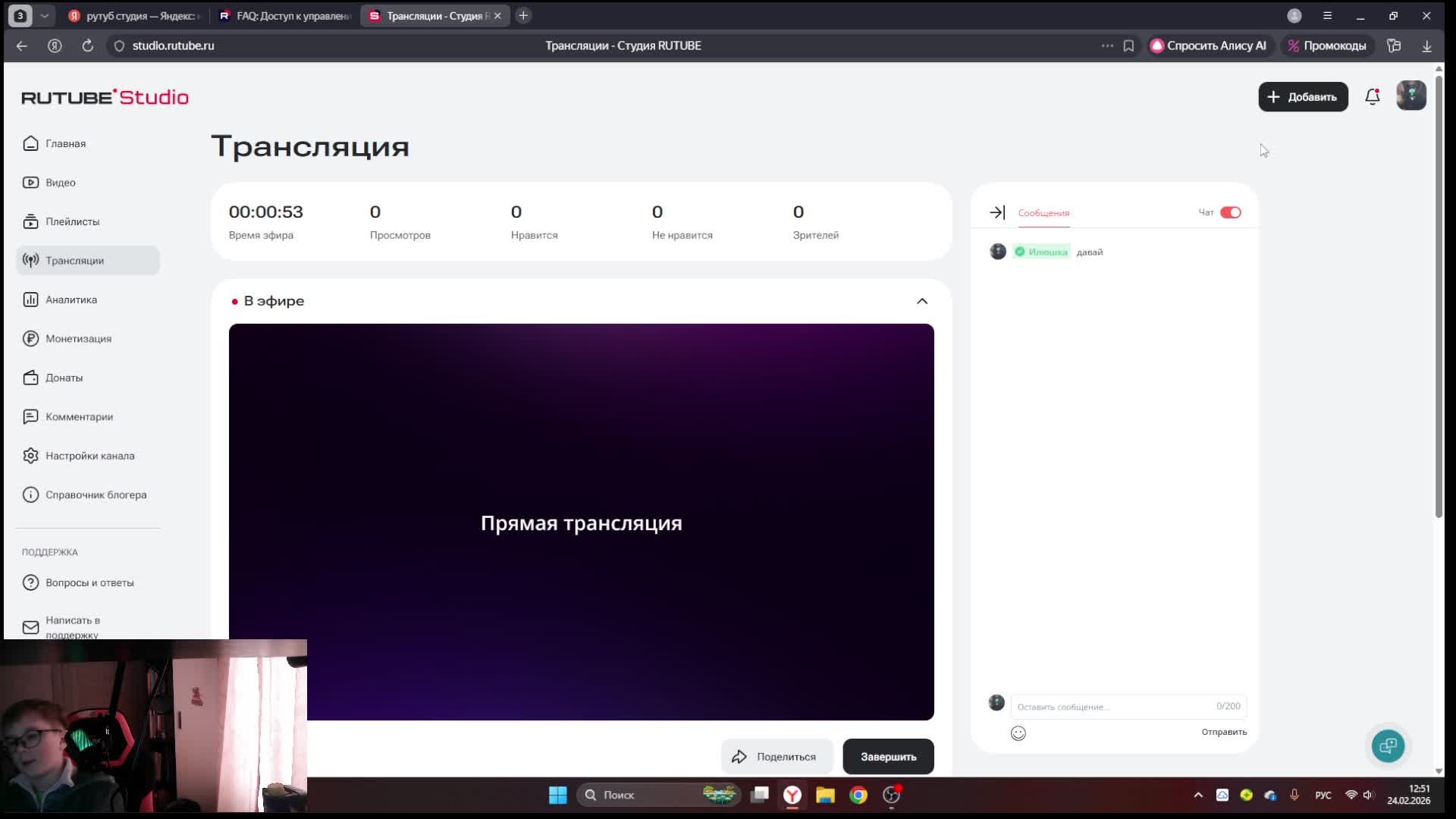
Task: Open the emoji picker in chat
Action: (1018, 733)
